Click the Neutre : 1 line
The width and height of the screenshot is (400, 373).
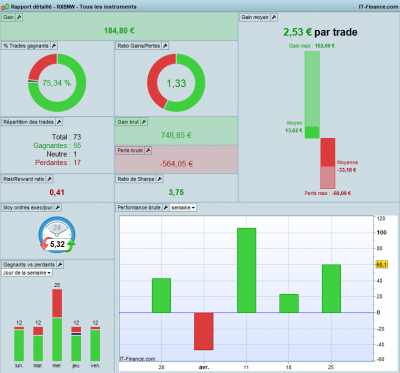pos(62,154)
